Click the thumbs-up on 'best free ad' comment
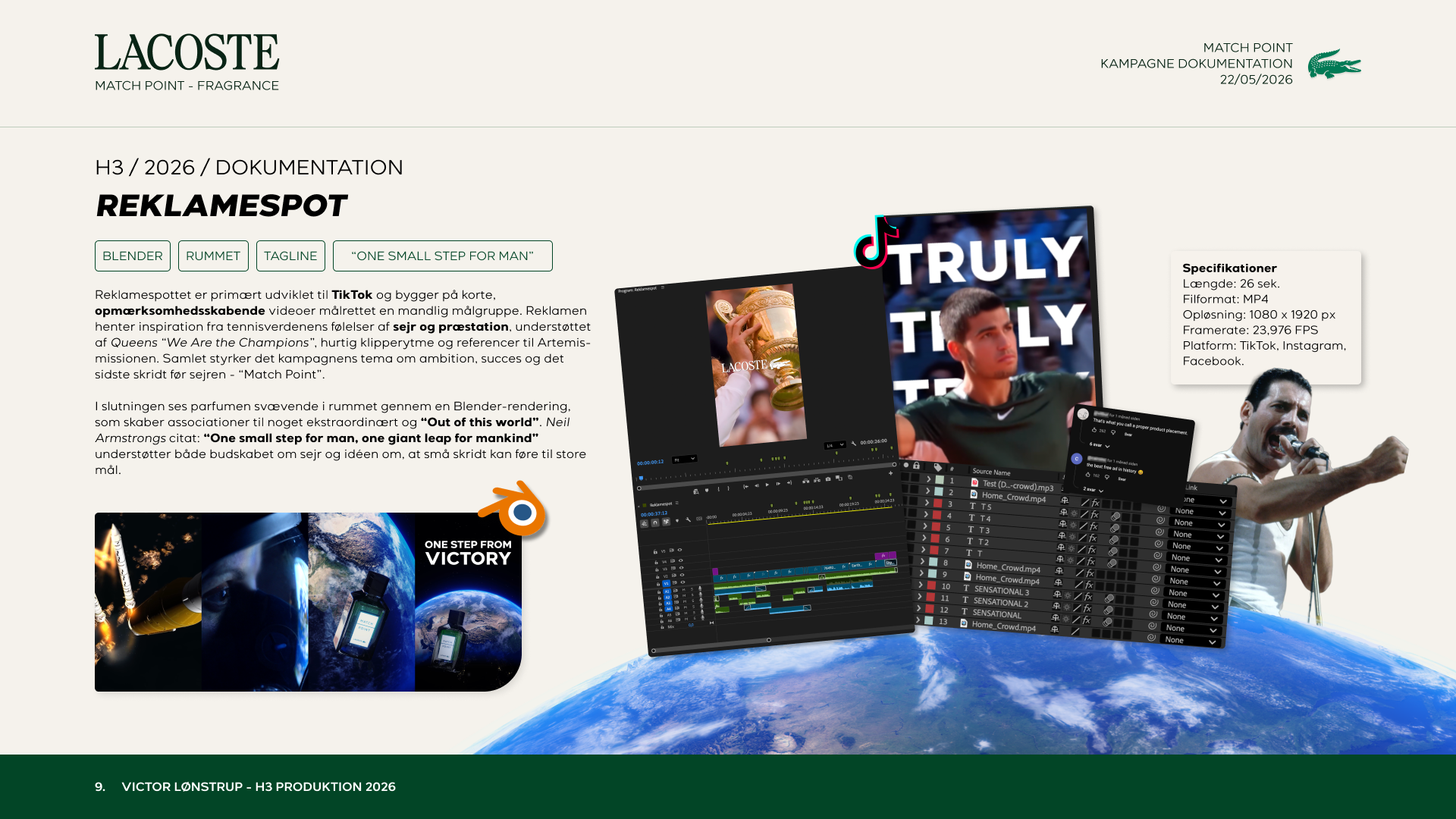The image size is (1456, 819). [x=1088, y=475]
